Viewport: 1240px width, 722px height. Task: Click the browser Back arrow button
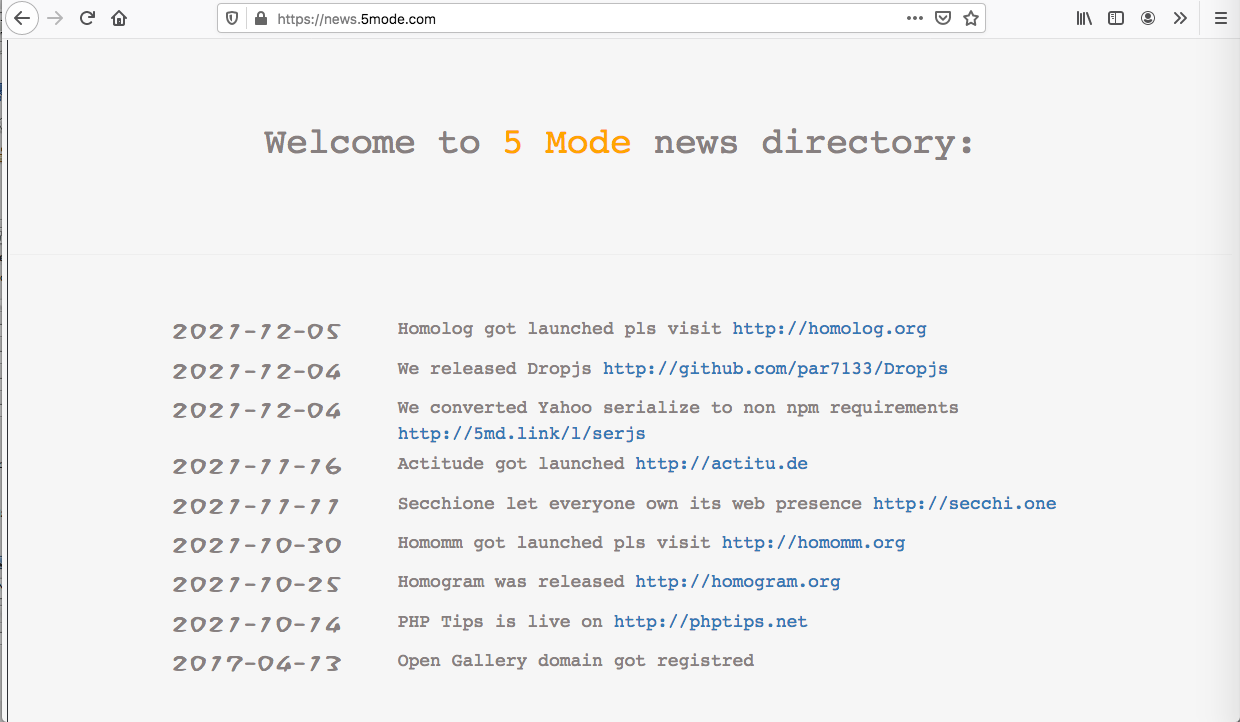point(21,18)
